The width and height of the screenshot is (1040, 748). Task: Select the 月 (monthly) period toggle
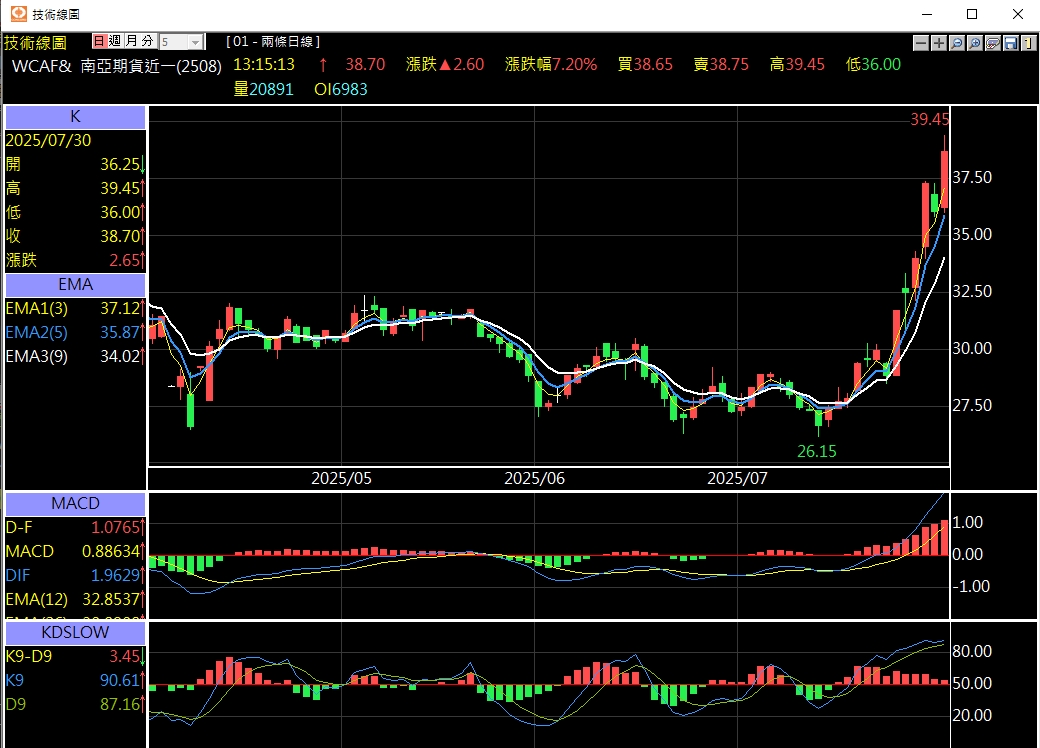pos(131,41)
